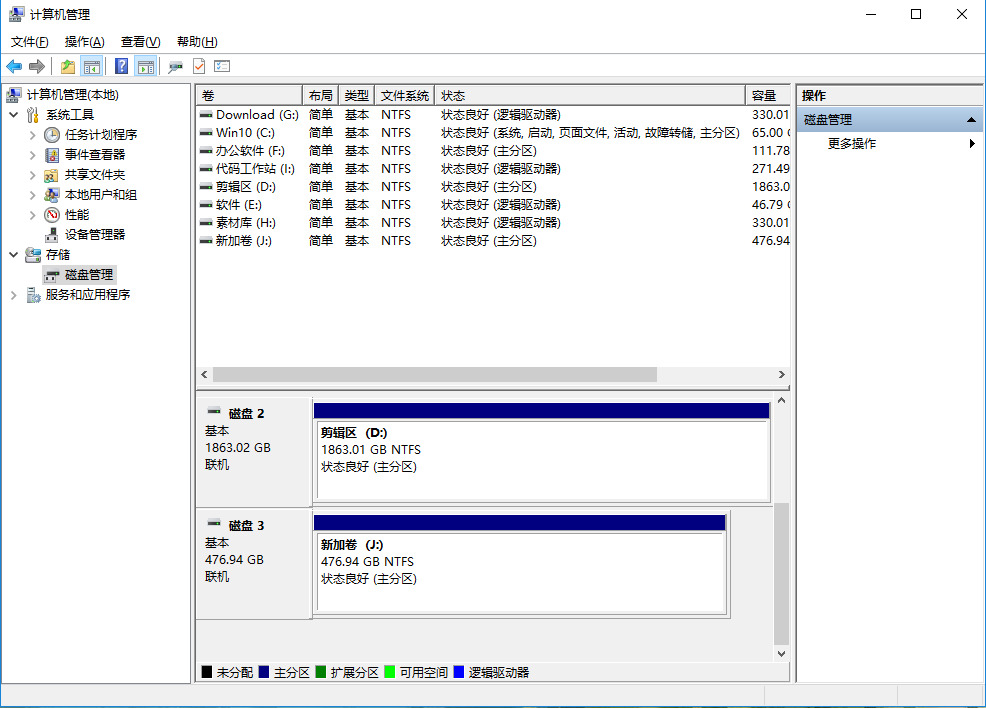This screenshot has height=708, width=986.
Task: Click 更多操作 in the actions pane
Action: 852,144
